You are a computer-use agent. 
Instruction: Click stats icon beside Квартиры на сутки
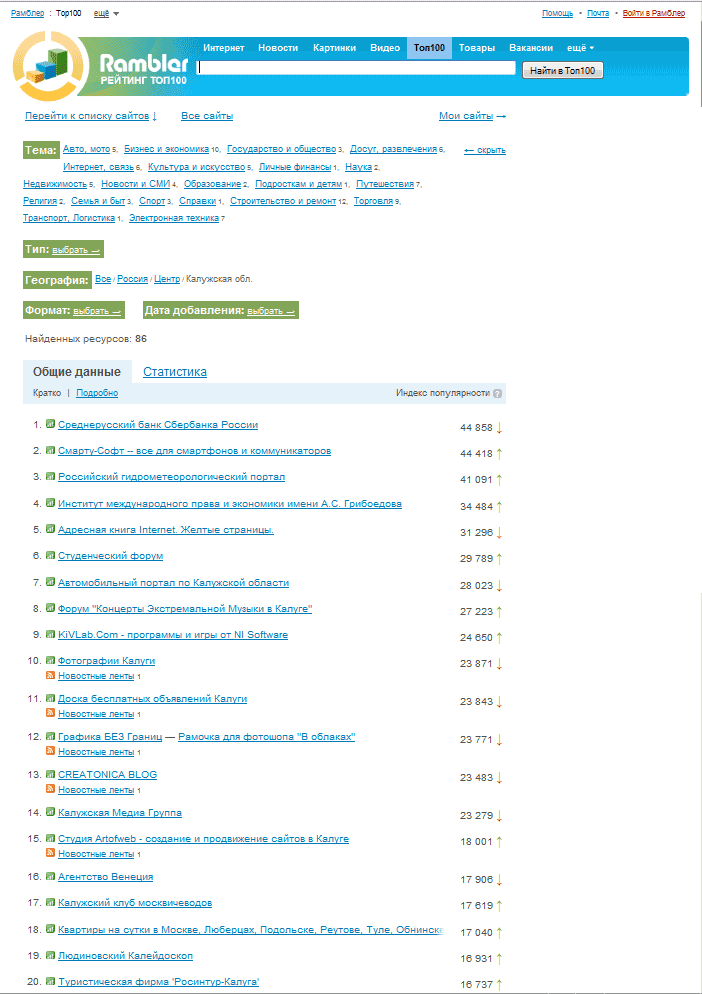pos(51,929)
